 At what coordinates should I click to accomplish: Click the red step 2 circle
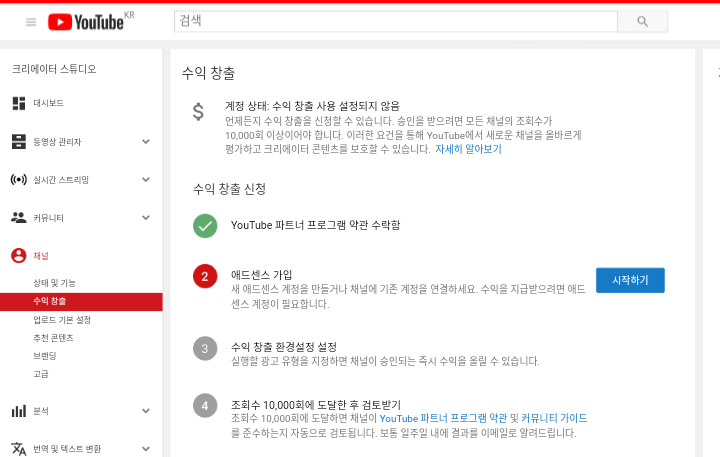click(205, 276)
